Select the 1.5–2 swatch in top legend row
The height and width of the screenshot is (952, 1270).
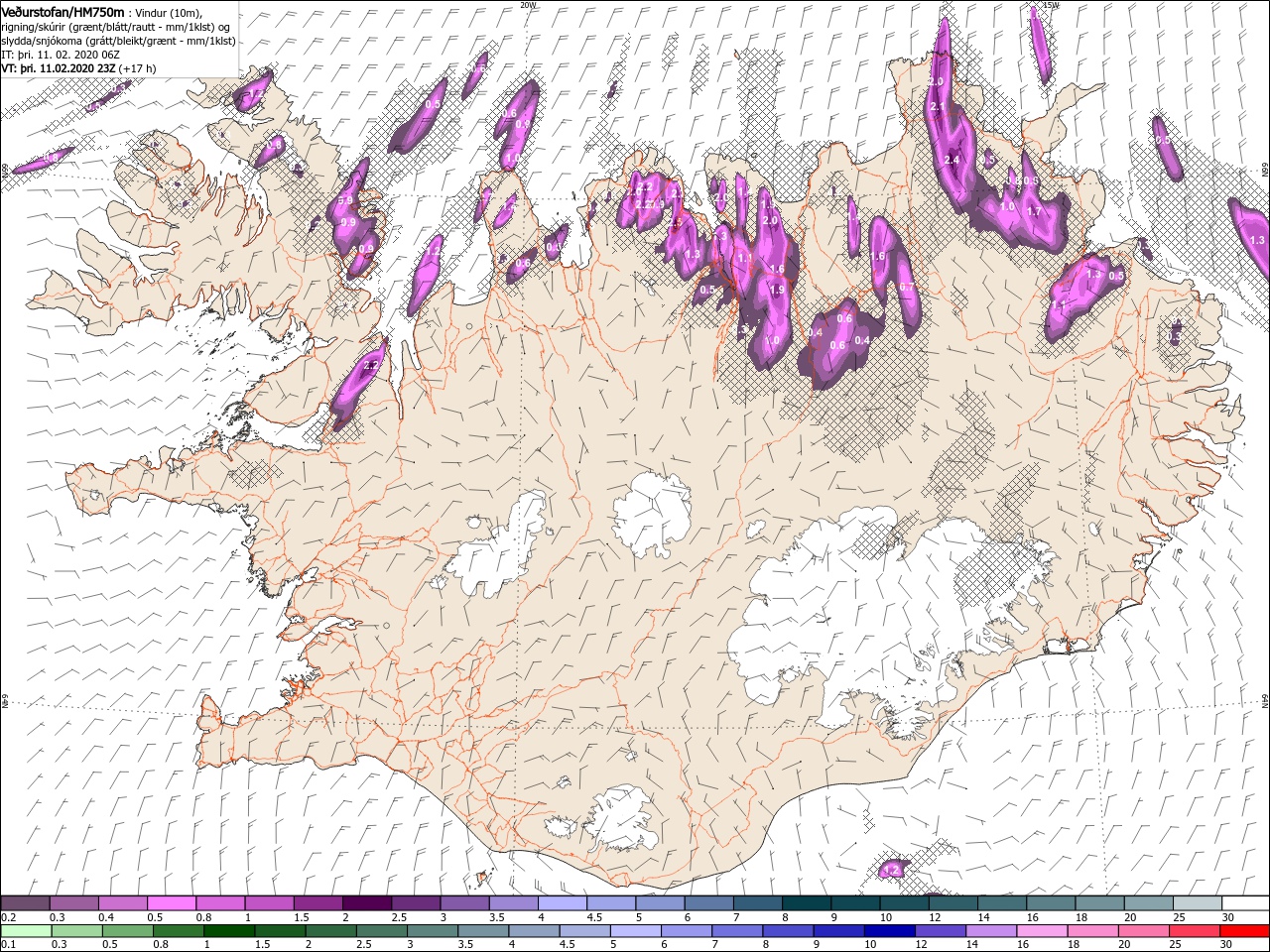tap(317, 903)
